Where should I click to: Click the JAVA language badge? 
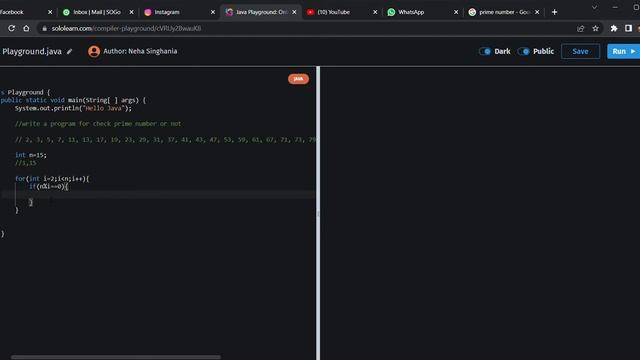coord(298,79)
